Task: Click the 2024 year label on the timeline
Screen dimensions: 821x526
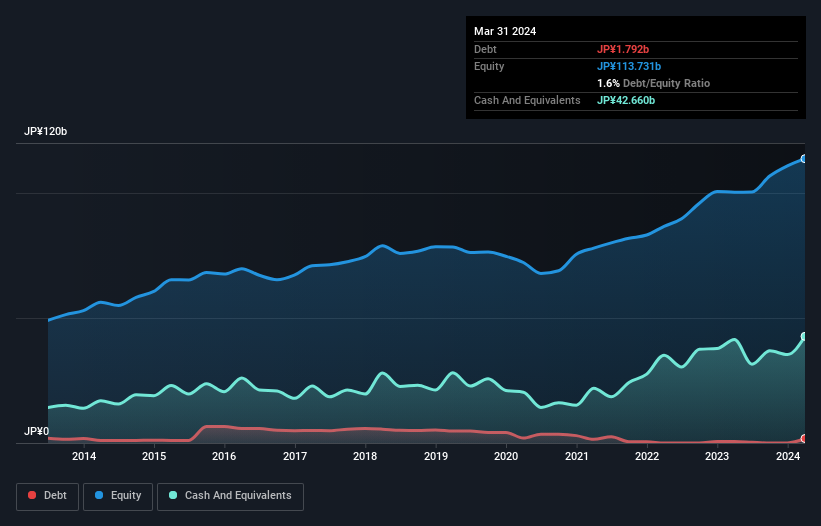Action: tap(788, 457)
